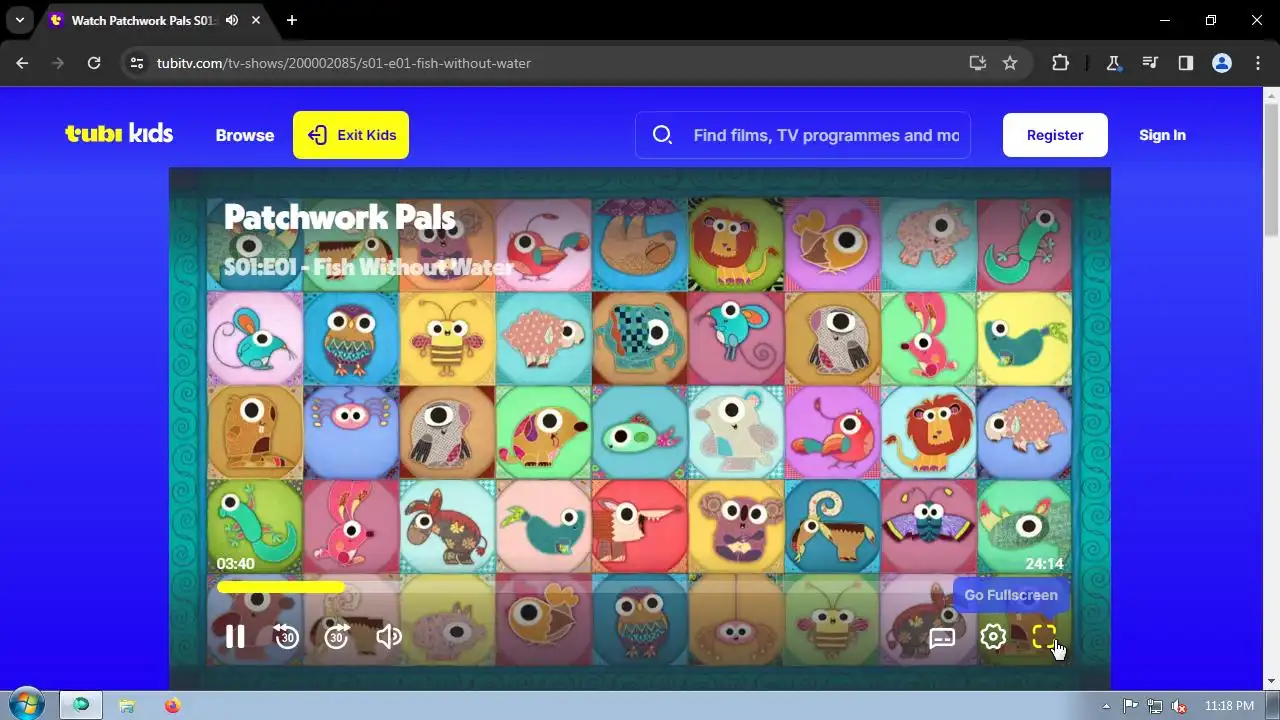Reload the current page
The height and width of the screenshot is (720, 1280).
pyautogui.click(x=94, y=63)
